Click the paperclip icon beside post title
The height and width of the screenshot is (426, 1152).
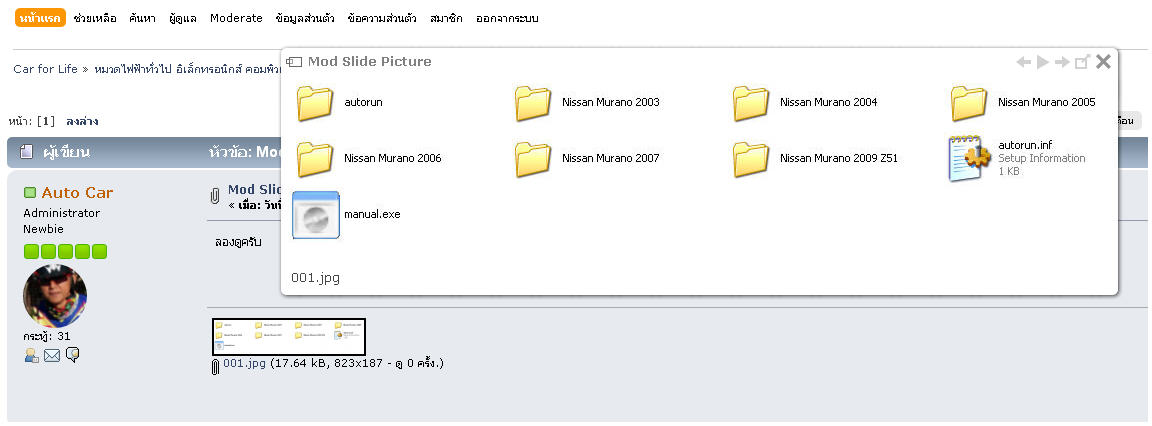click(x=215, y=196)
